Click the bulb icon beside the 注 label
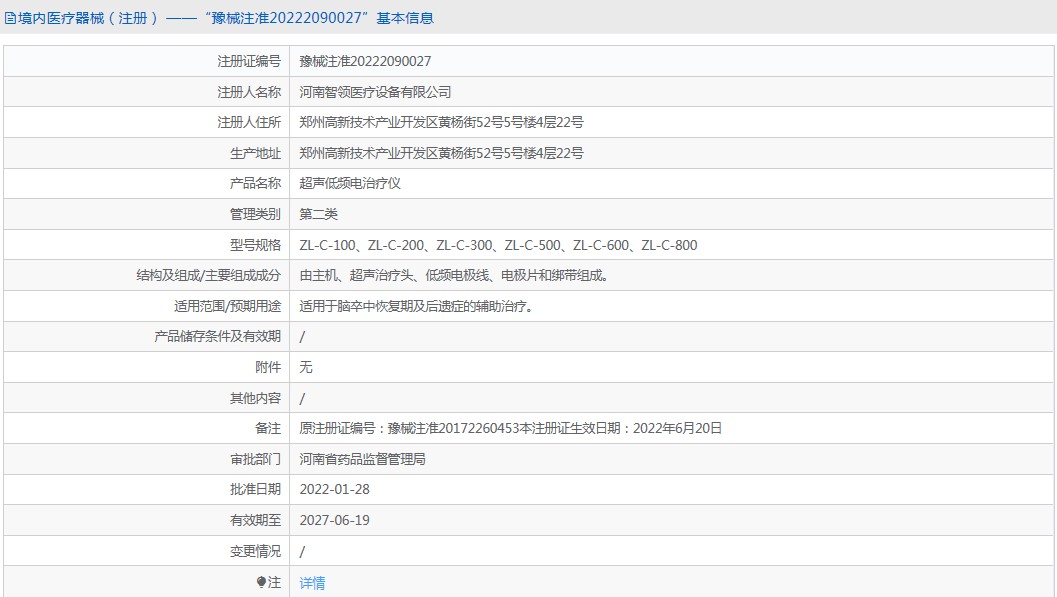The width and height of the screenshot is (1057, 597). (262, 582)
